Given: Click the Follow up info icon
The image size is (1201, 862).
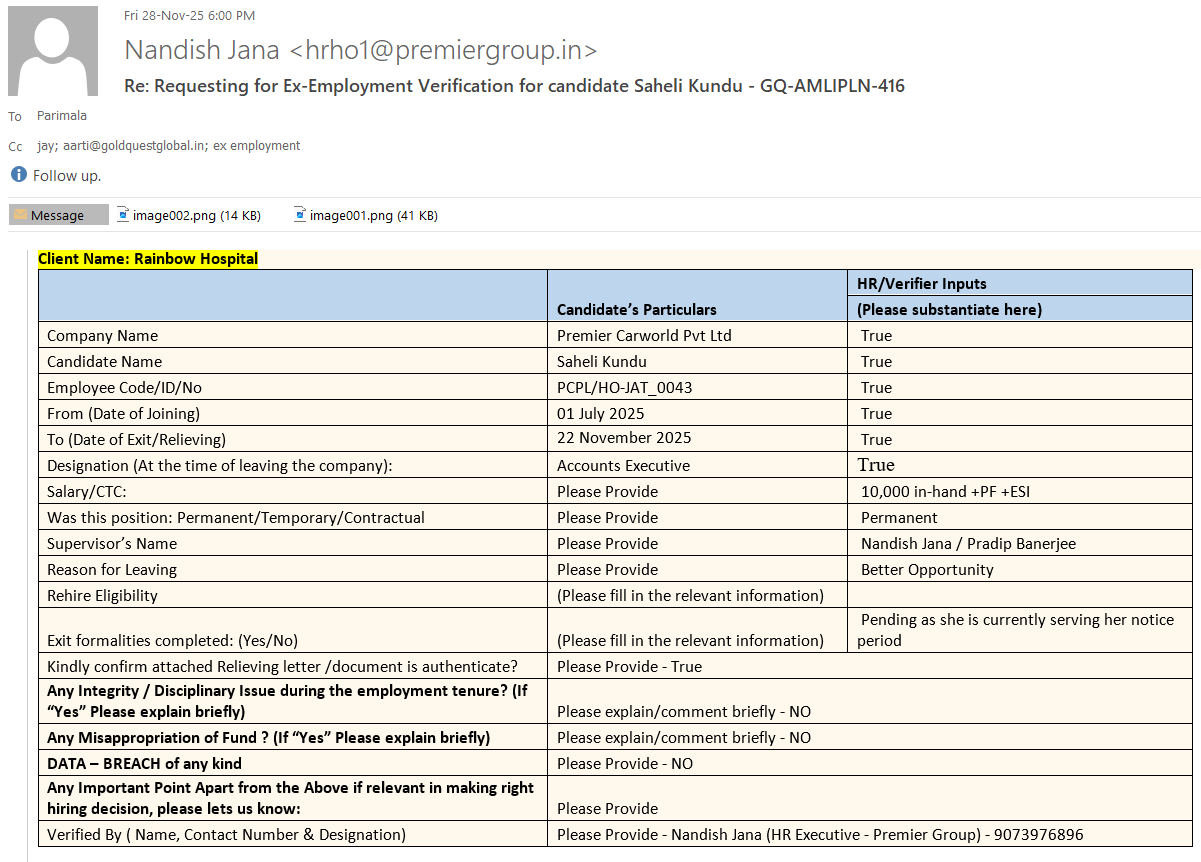Looking at the screenshot, I should (18, 175).
